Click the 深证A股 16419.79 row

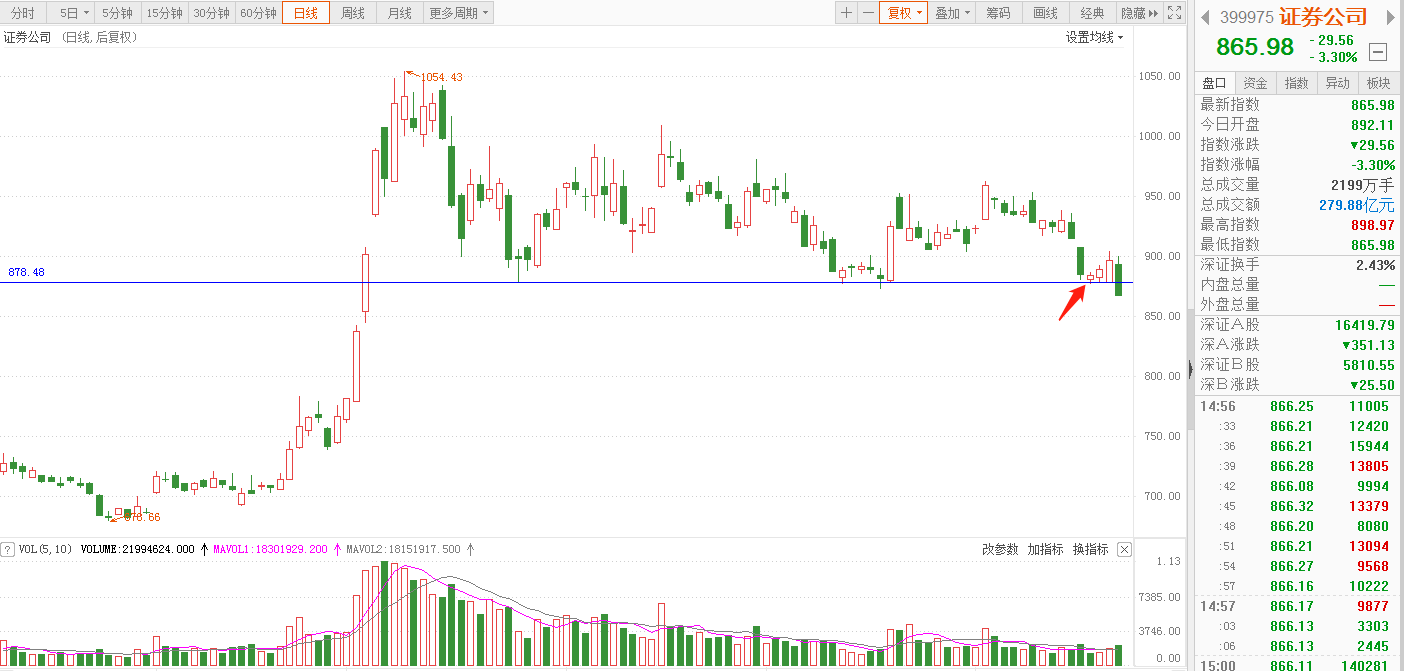pos(1297,325)
